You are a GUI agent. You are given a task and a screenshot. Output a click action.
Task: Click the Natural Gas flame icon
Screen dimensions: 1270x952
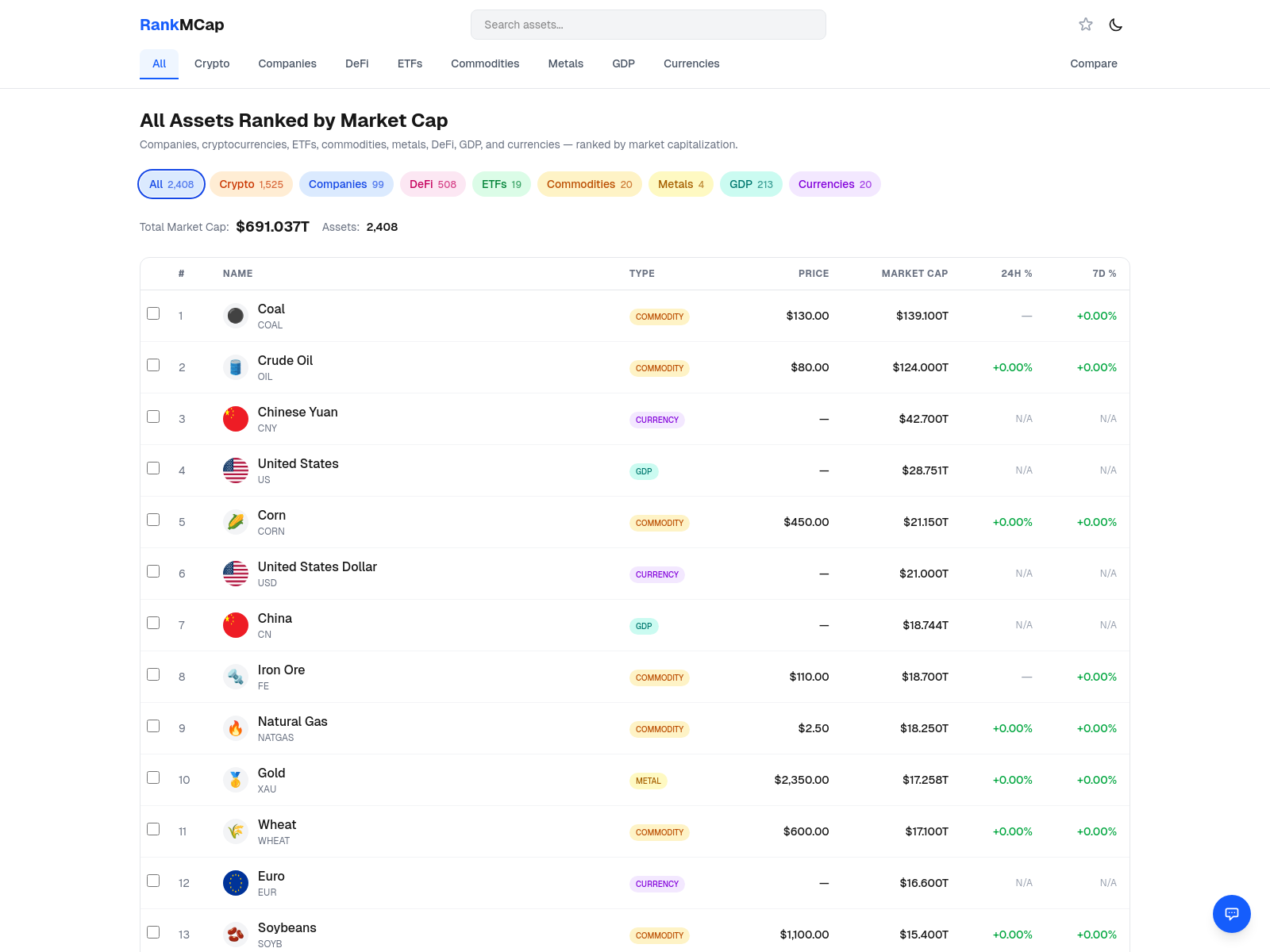(x=236, y=728)
